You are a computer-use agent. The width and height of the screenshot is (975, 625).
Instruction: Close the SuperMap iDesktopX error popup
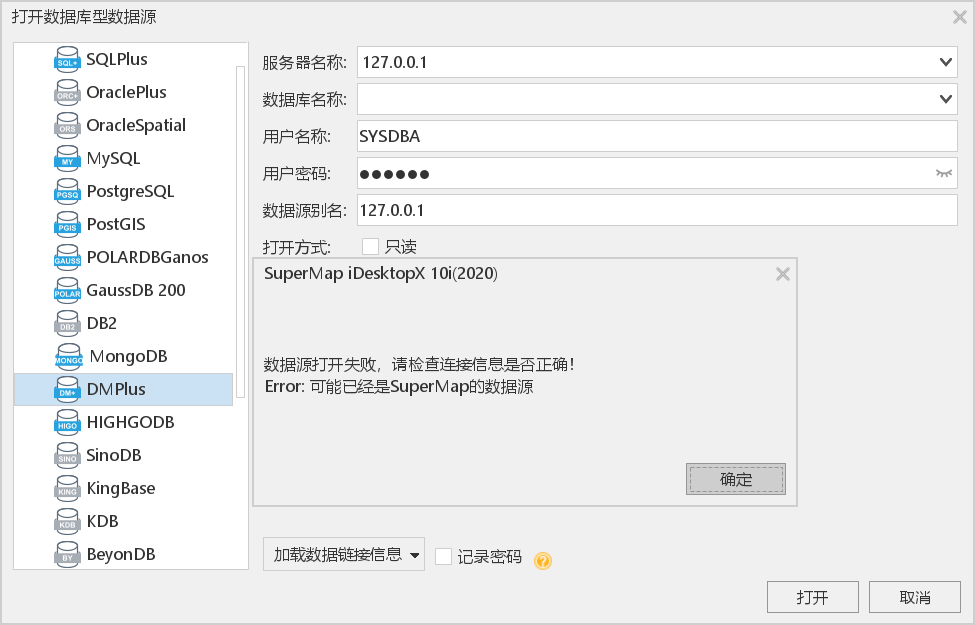point(783,274)
